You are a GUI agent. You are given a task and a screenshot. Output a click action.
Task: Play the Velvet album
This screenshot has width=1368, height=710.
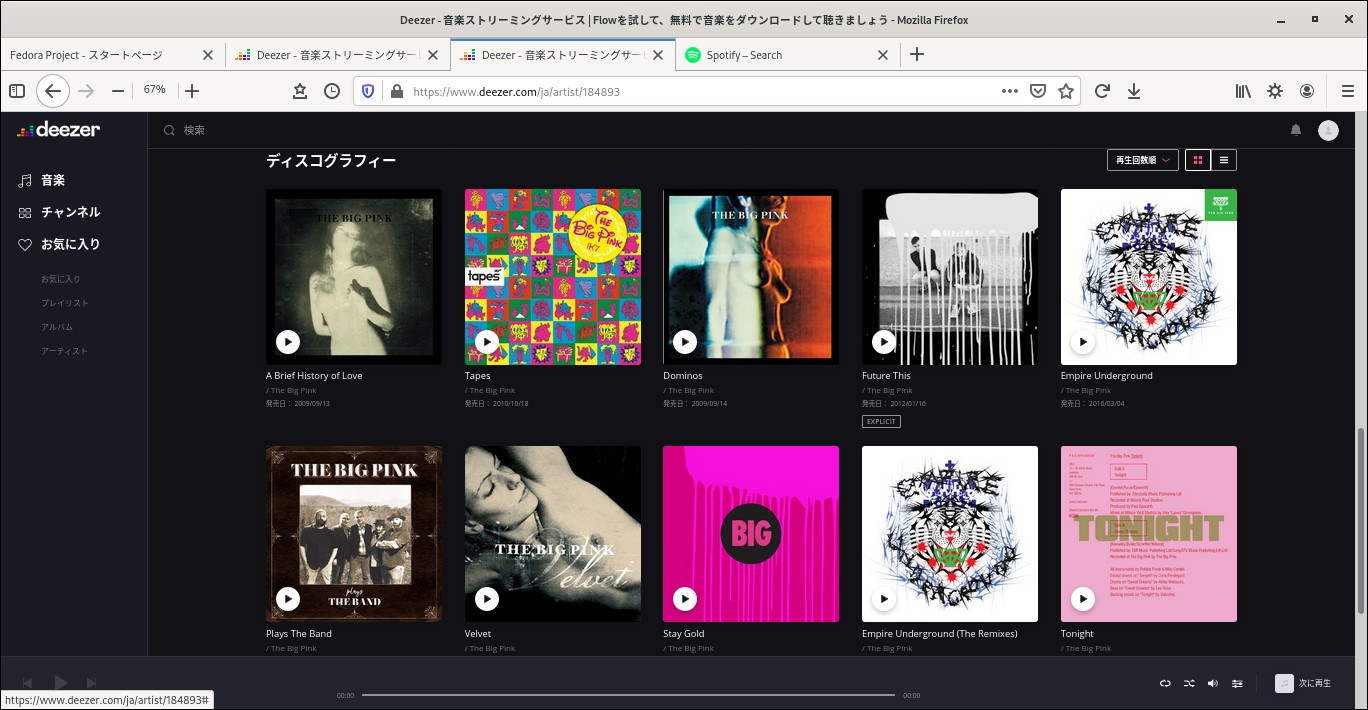[x=487, y=599]
